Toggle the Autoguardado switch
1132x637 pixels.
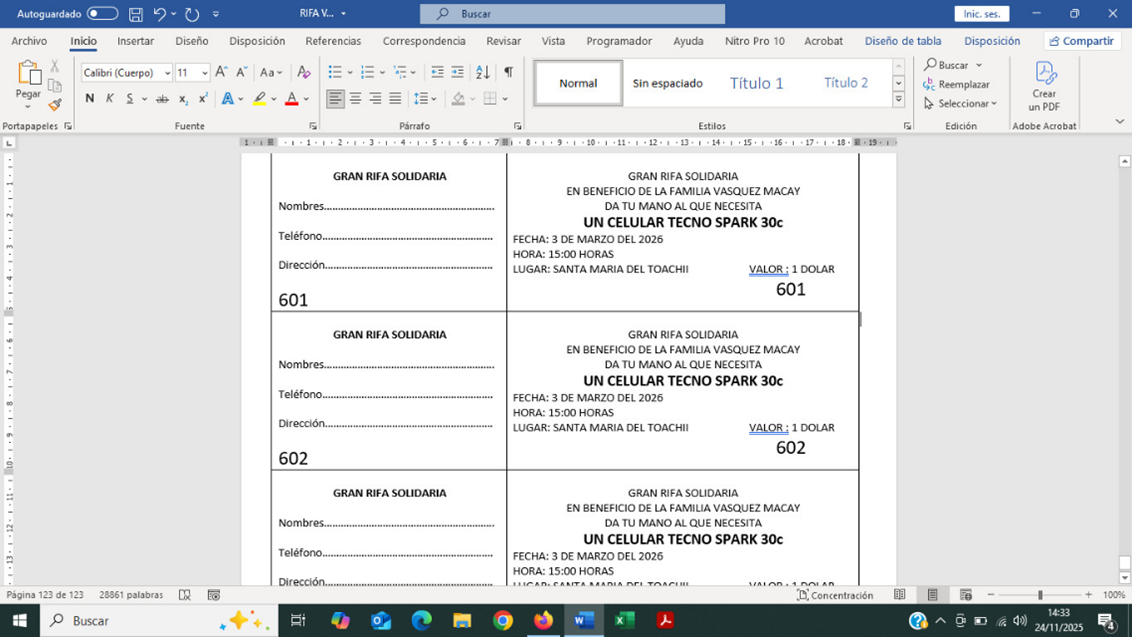tap(102, 14)
